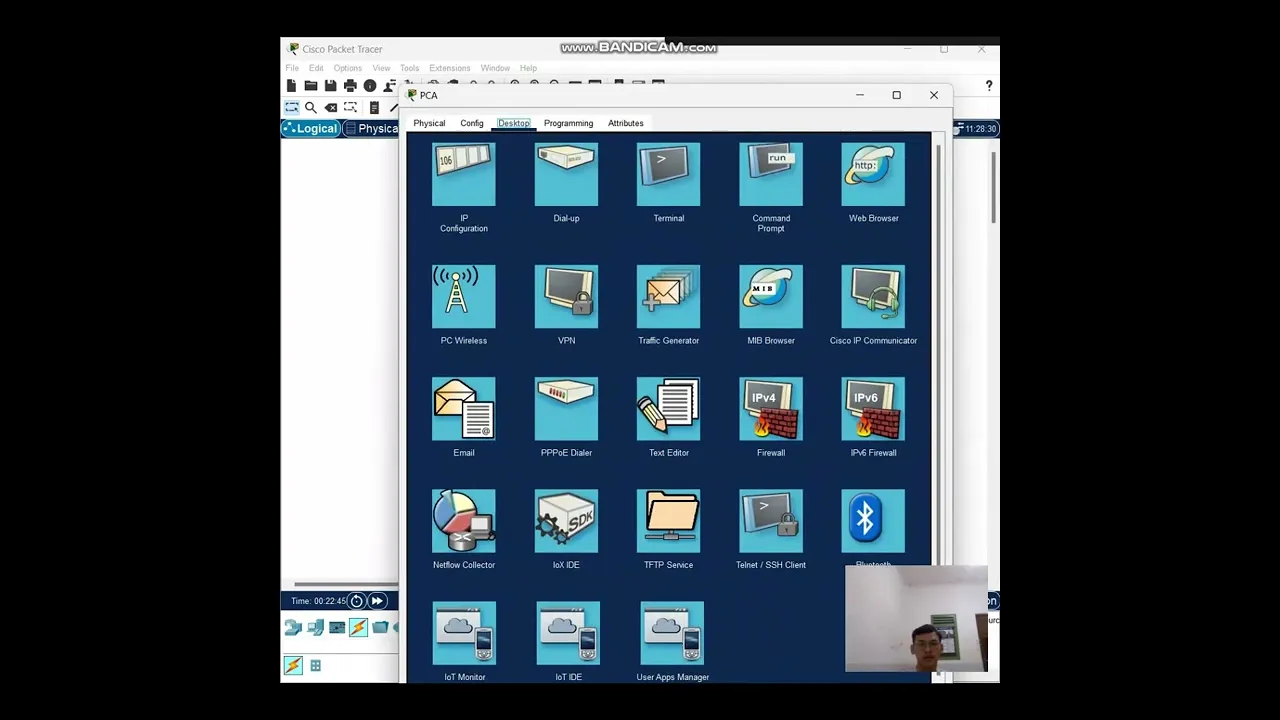Click the workspace horizontal scrollbar
This screenshot has width=1280, height=720.
[x=345, y=585]
